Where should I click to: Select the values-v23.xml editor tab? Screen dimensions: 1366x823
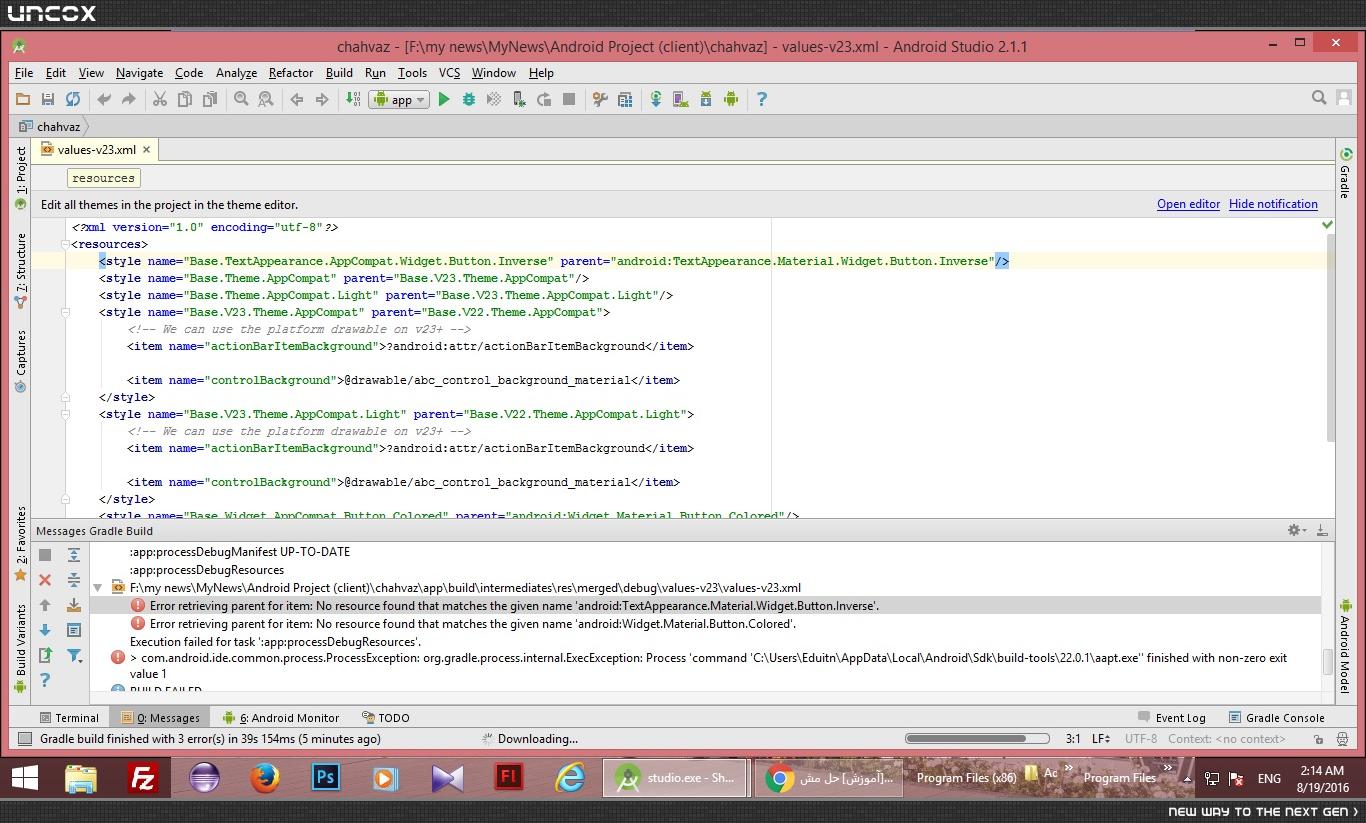point(96,150)
